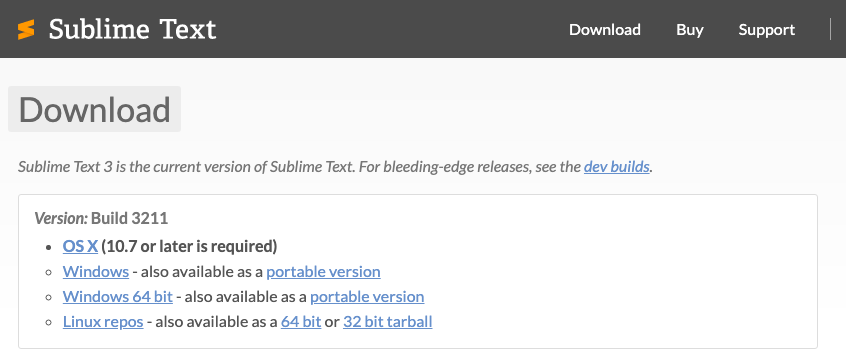
Task: Open portable version link on Windows 64 bit row
Action: 367,297
